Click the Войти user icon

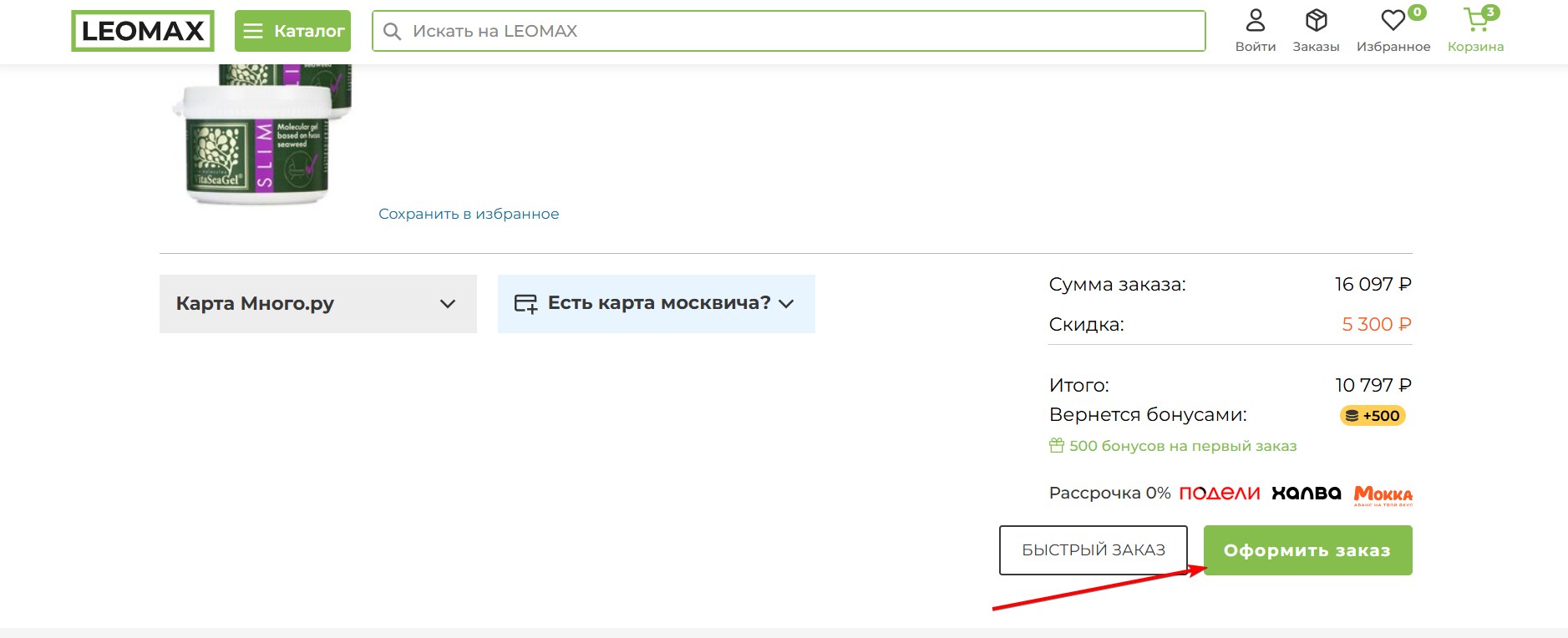point(1256,20)
